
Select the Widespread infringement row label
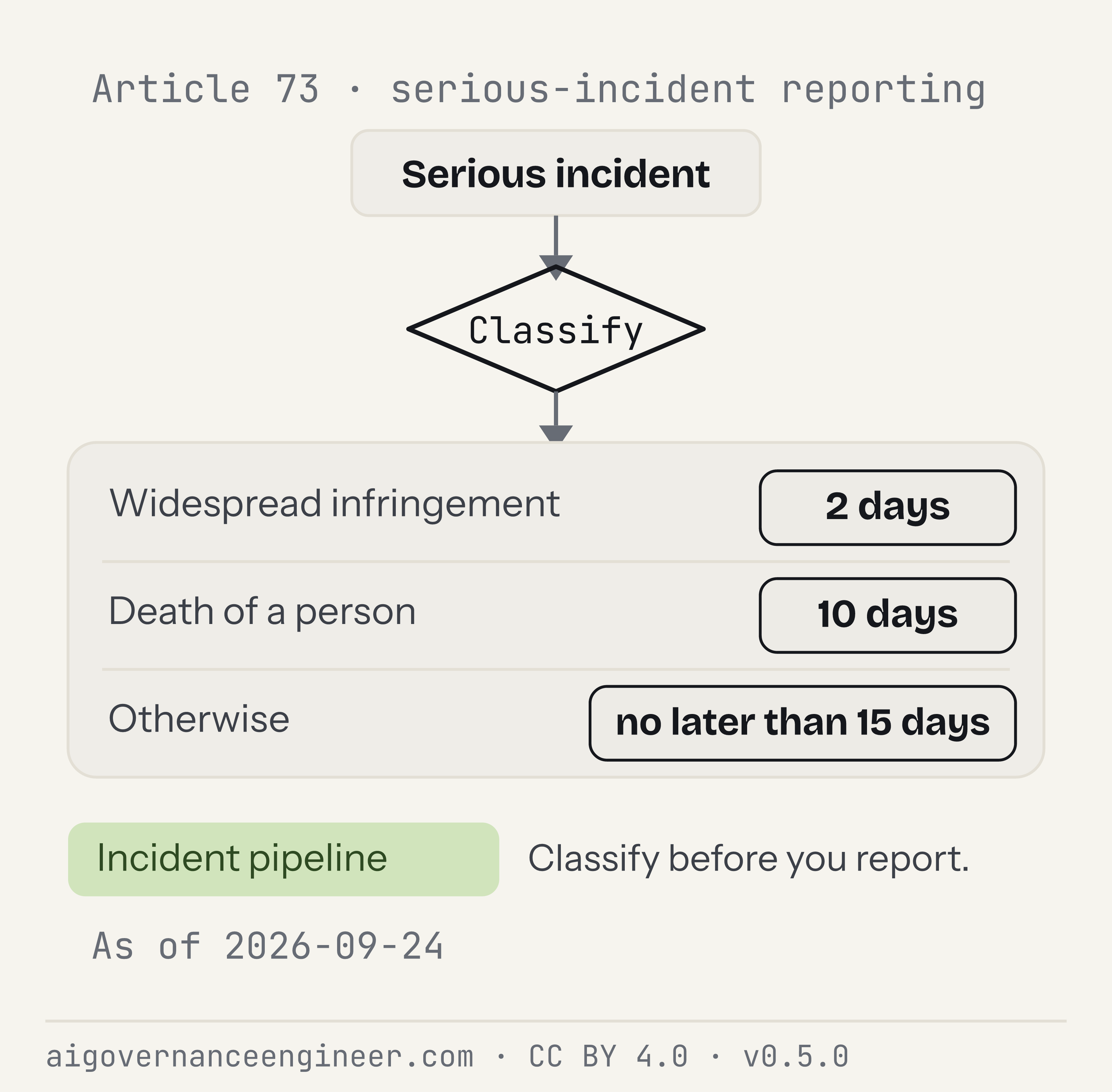click(x=334, y=504)
